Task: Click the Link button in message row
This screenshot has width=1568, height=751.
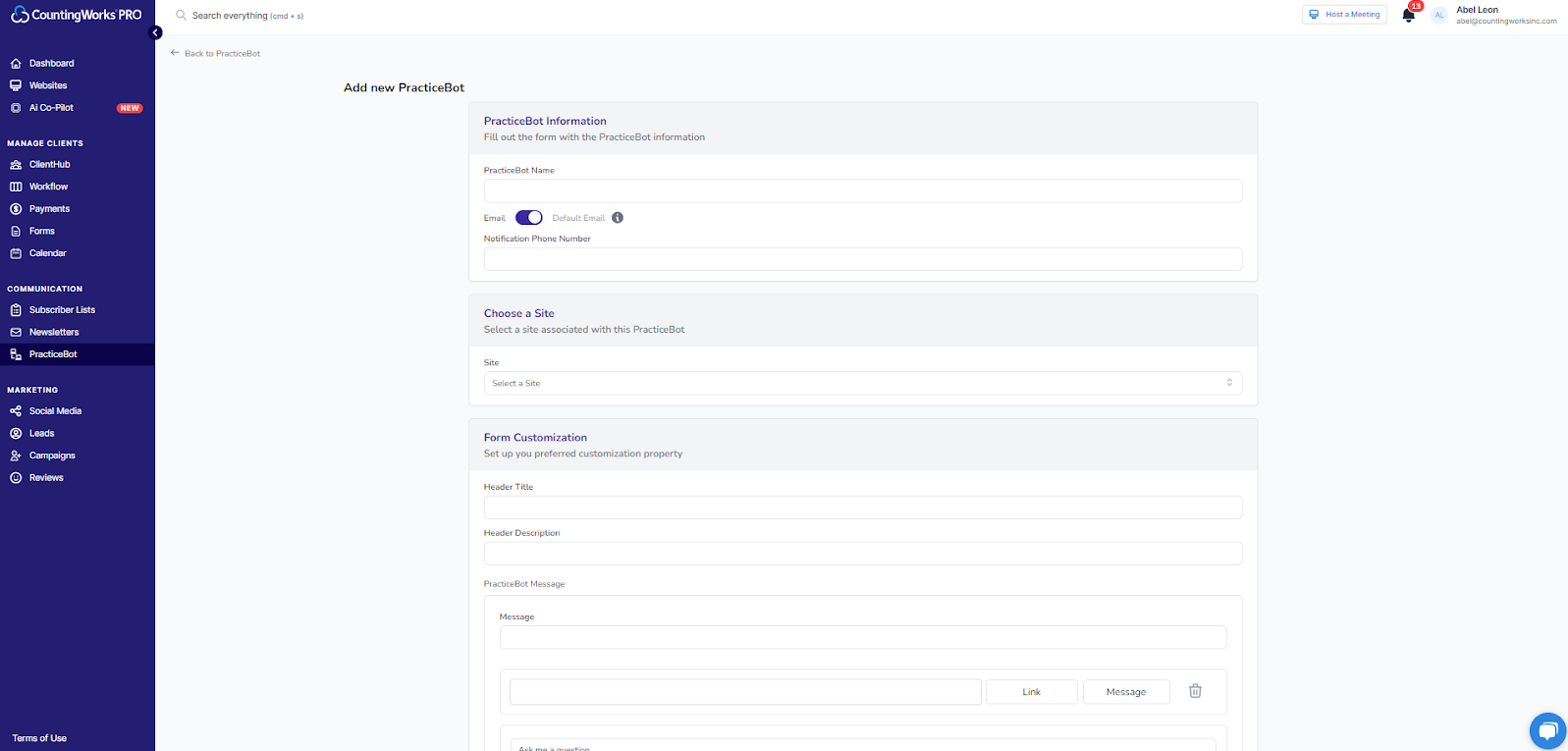Action: coord(1031,692)
